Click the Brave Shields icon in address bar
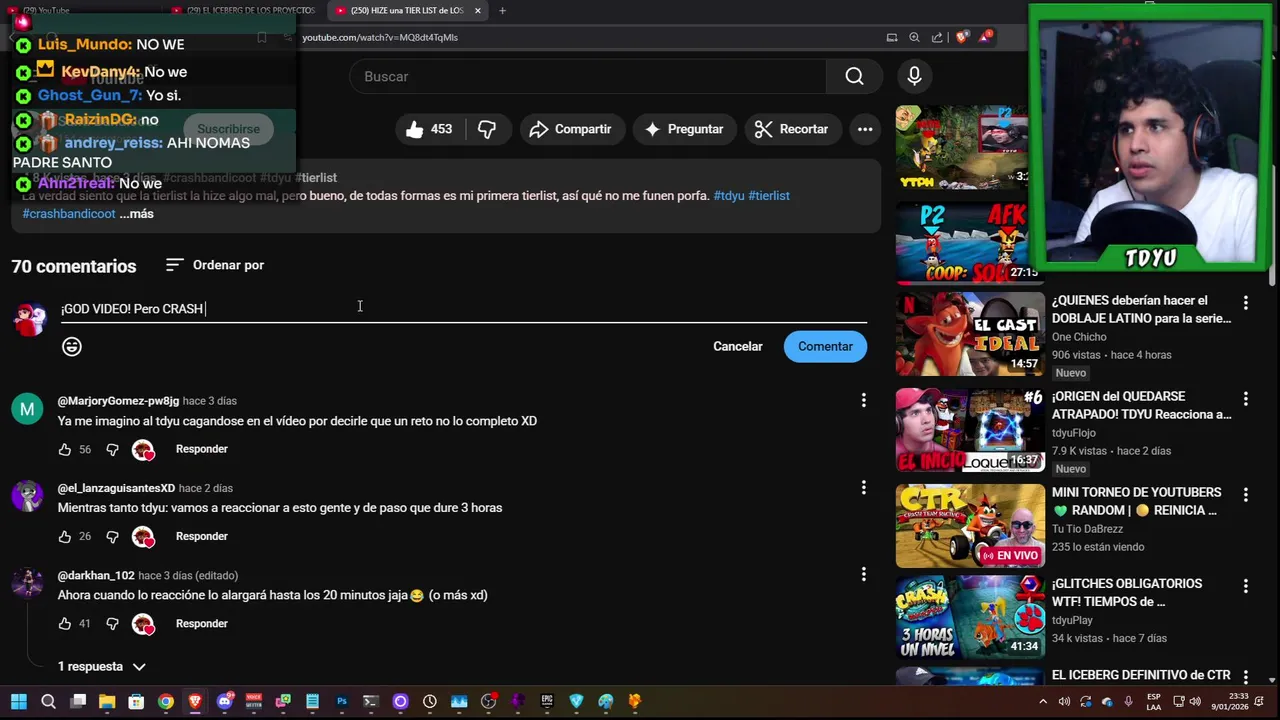 coord(962,37)
